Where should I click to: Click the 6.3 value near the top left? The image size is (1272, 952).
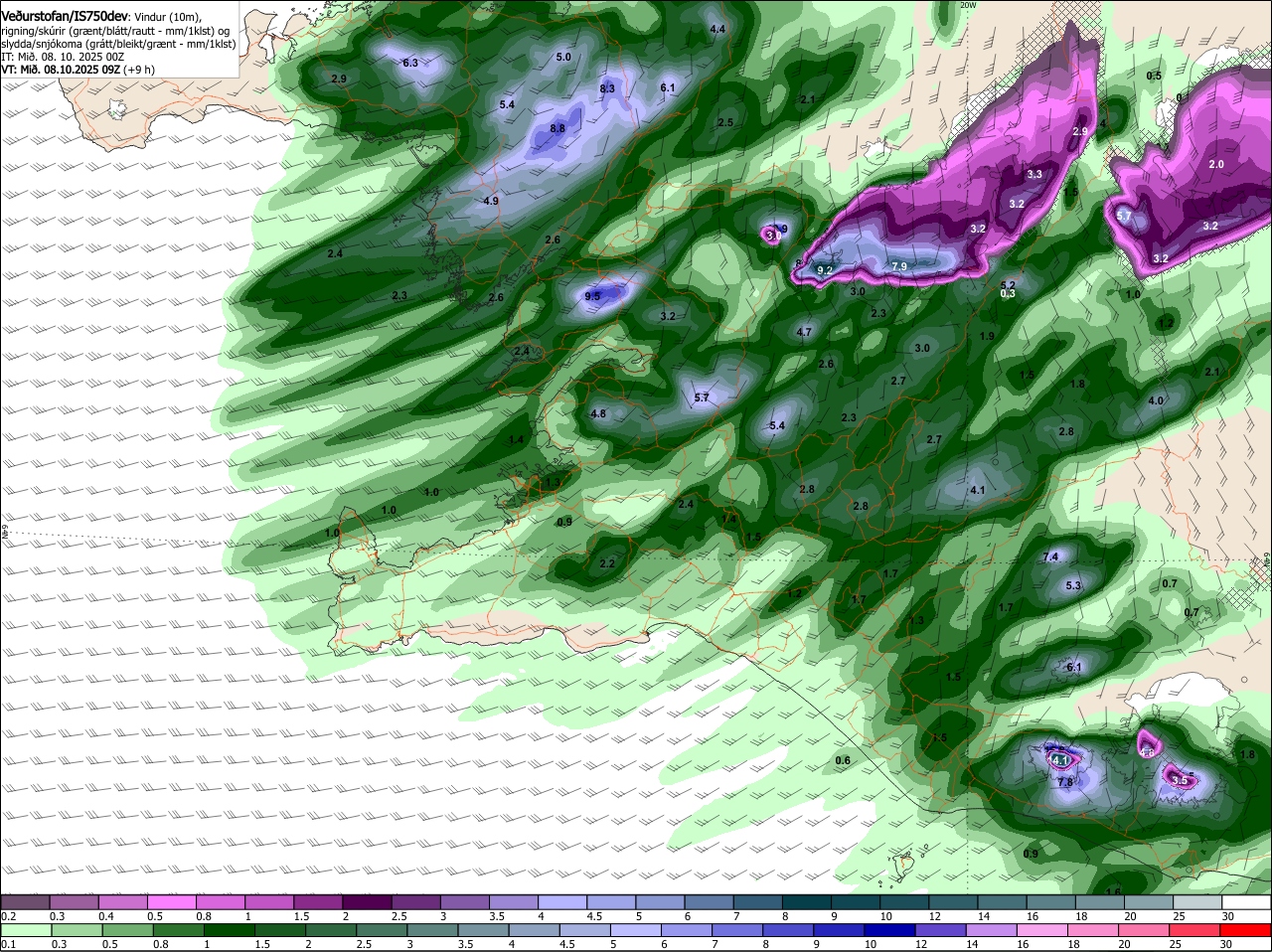coord(409,63)
